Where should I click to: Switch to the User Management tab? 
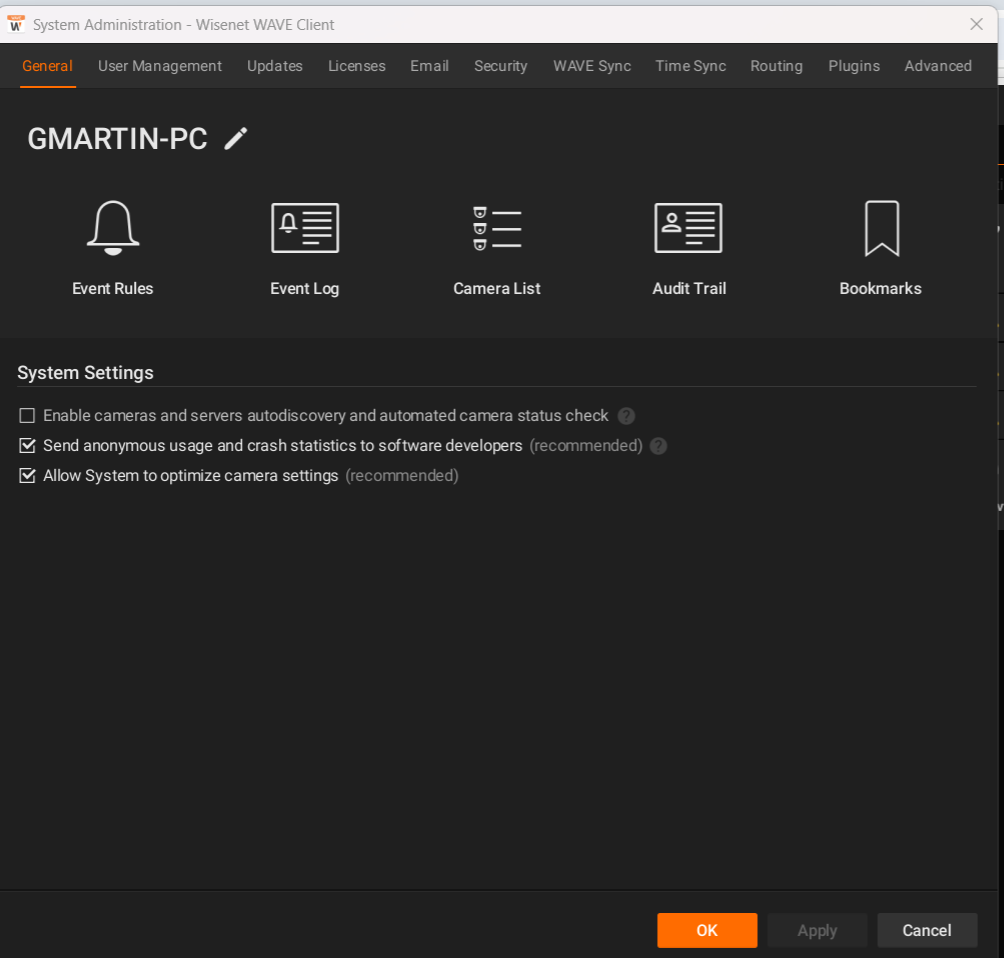tap(159, 66)
